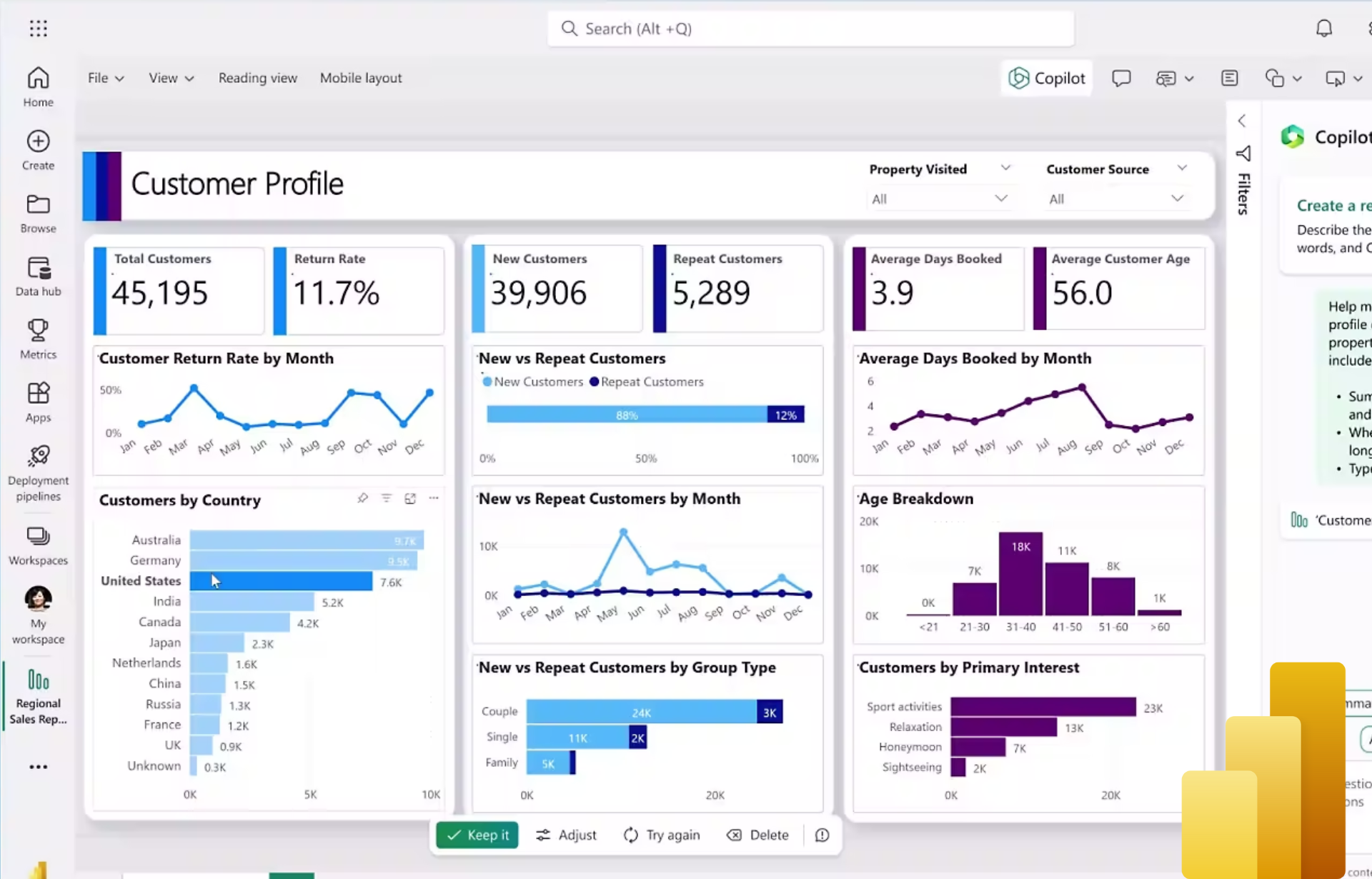Toggle the Copilot pane button
Image resolution: width=1372 pixels, height=879 pixels.
click(1047, 78)
